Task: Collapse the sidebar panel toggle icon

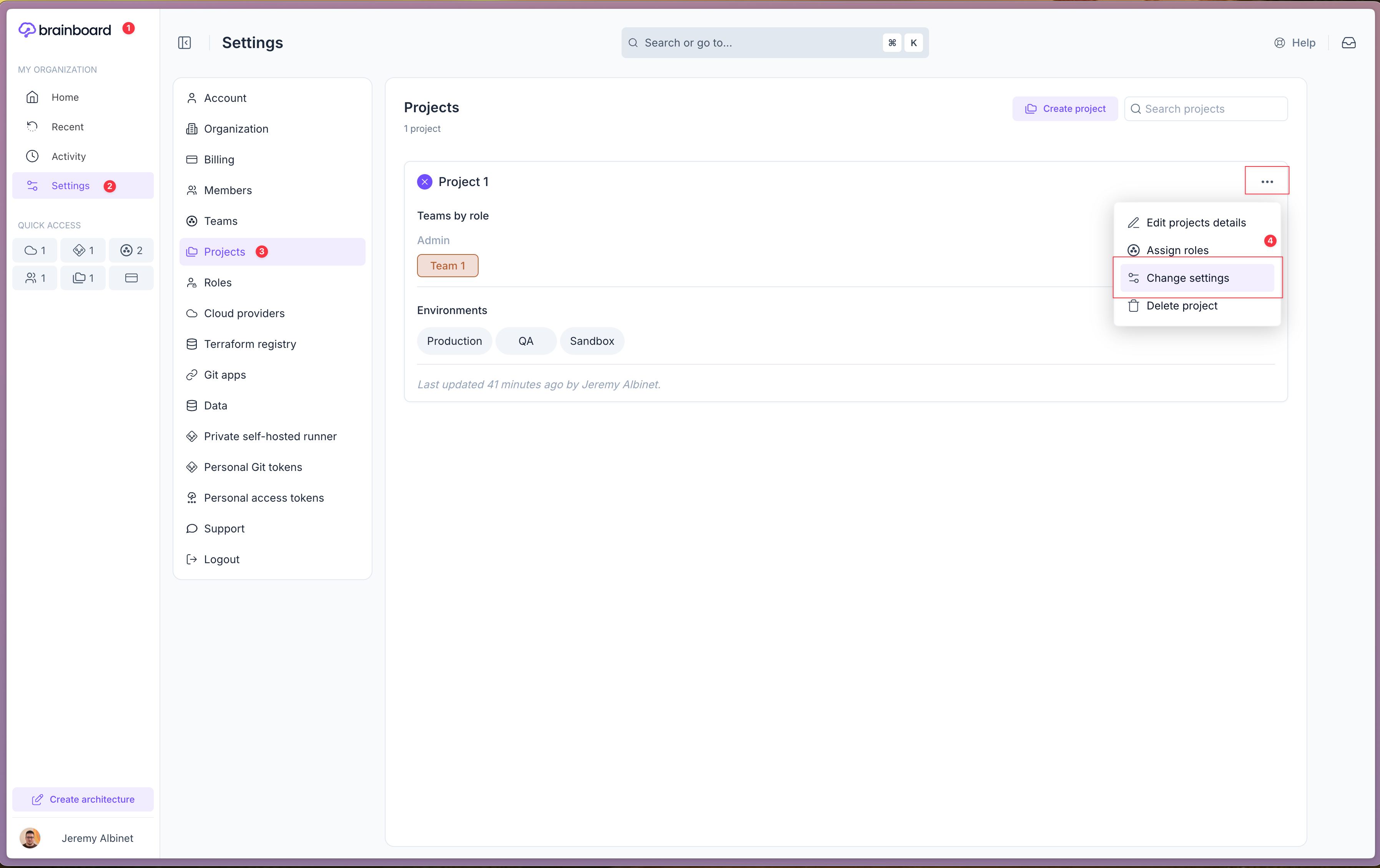Action: [185, 43]
